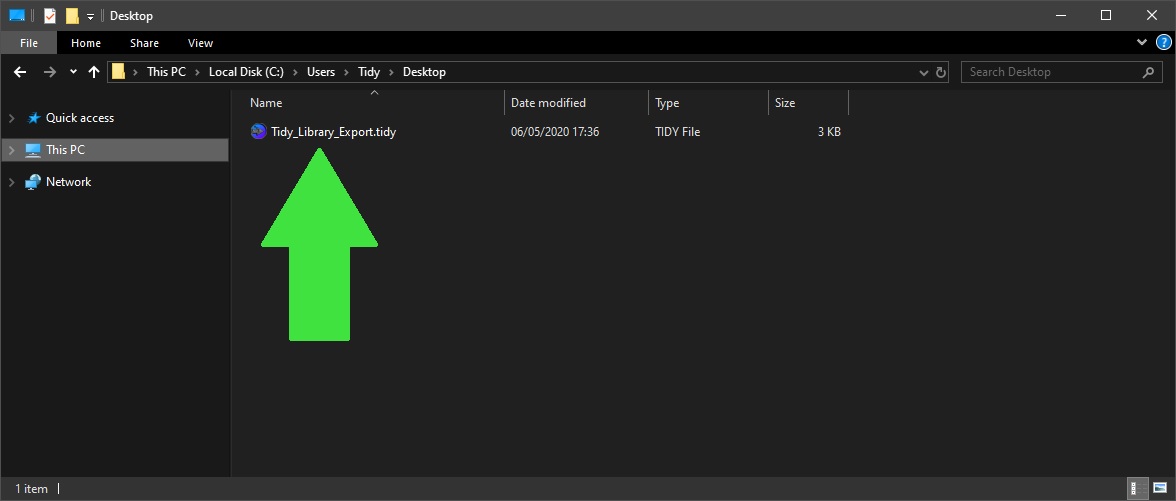Screen dimensions: 1176x501
Task: Click Users to Tidy breadcrumb chevron
Action: coord(346,72)
